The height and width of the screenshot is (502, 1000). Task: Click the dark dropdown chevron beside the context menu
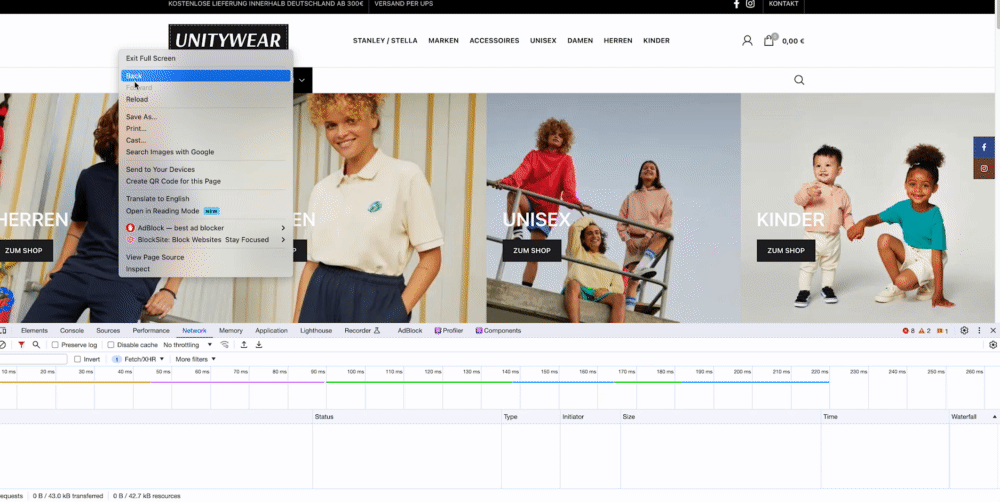click(302, 80)
